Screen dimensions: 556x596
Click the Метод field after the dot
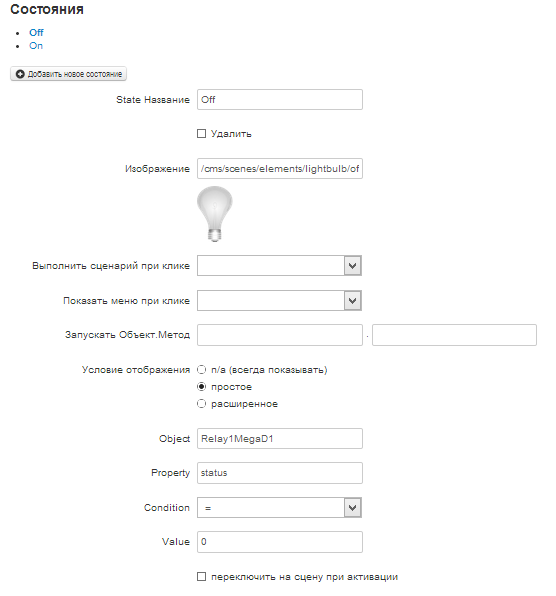pos(455,335)
